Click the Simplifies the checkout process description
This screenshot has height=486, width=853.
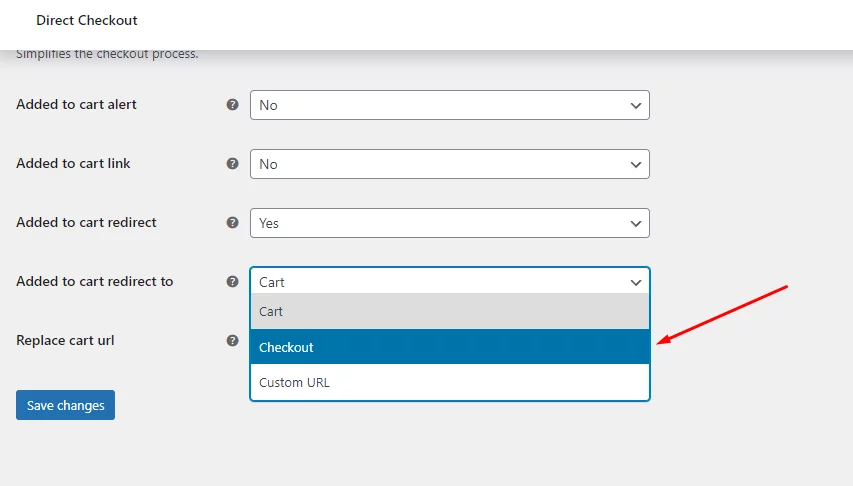pyautogui.click(x=107, y=54)
